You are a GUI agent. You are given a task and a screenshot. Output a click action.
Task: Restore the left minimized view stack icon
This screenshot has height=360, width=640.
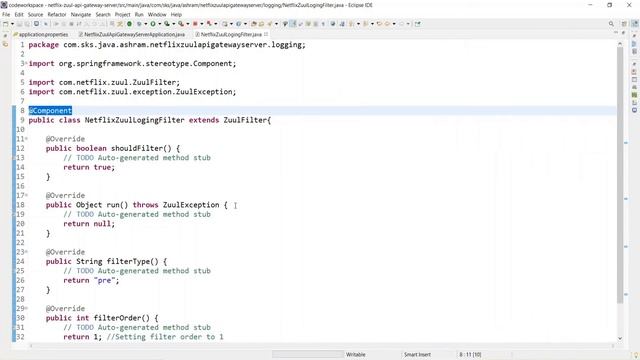[x=5, y=36]
